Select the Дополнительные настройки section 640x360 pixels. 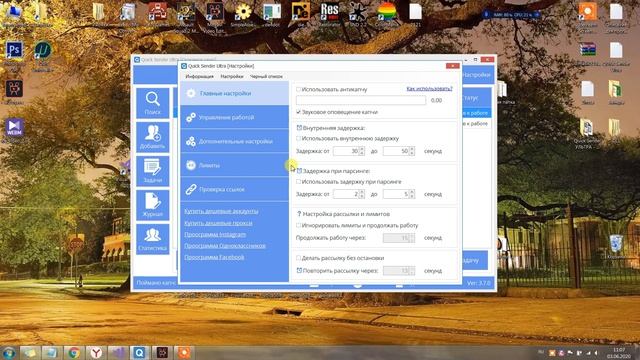pyautogui.click(x=234, y=141)
